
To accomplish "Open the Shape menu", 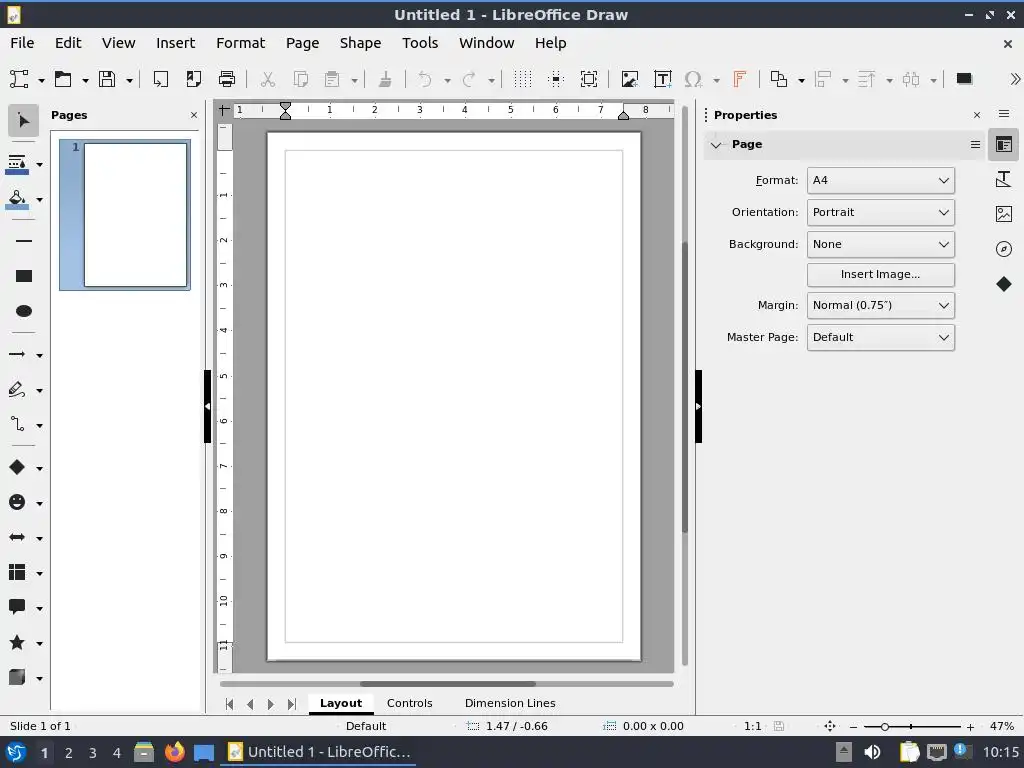I will pos(360,43).
